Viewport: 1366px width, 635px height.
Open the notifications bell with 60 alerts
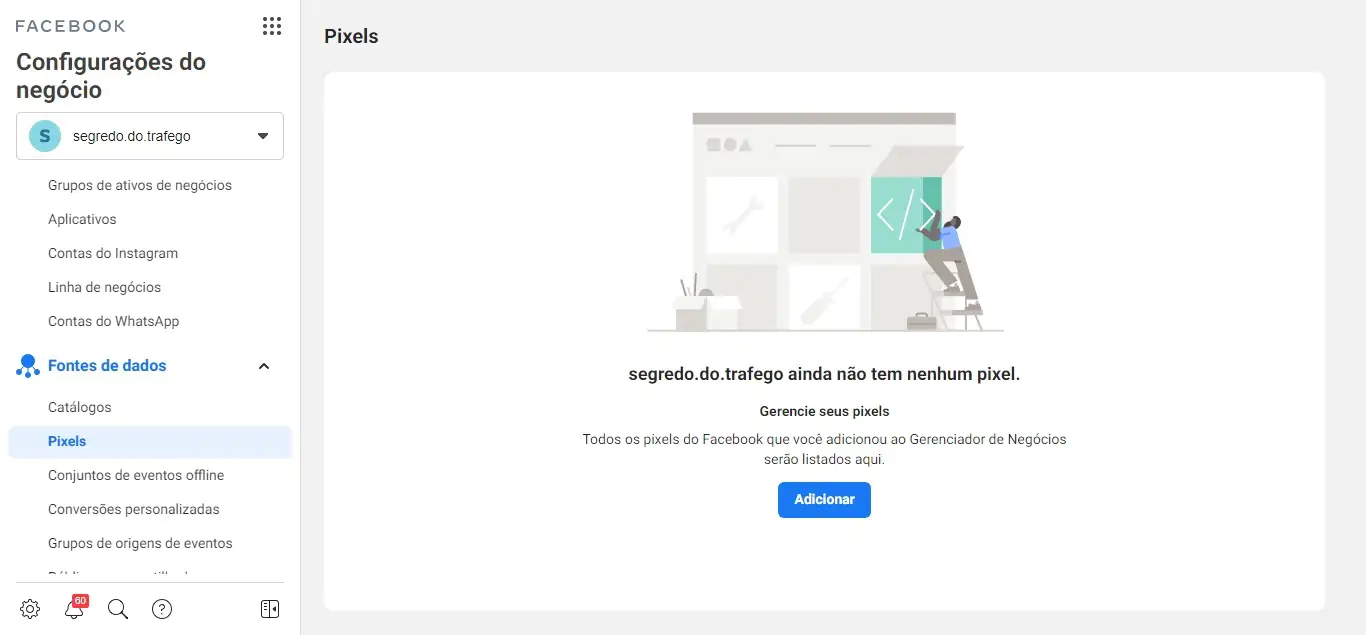tap(74, 609)
